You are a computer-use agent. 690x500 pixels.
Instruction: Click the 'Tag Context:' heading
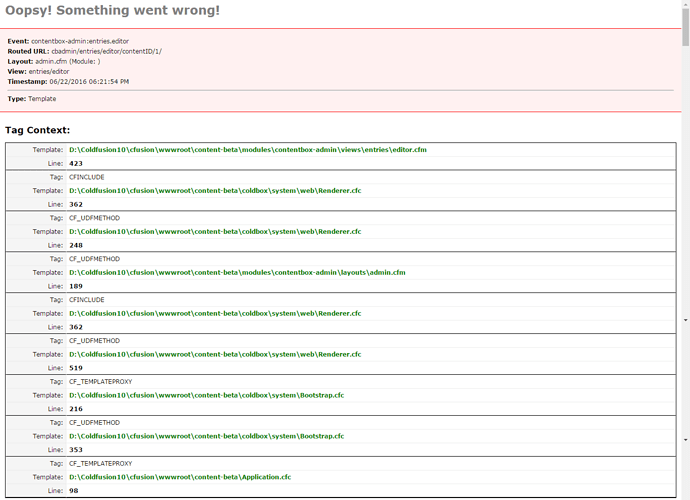tap(37, 130)
